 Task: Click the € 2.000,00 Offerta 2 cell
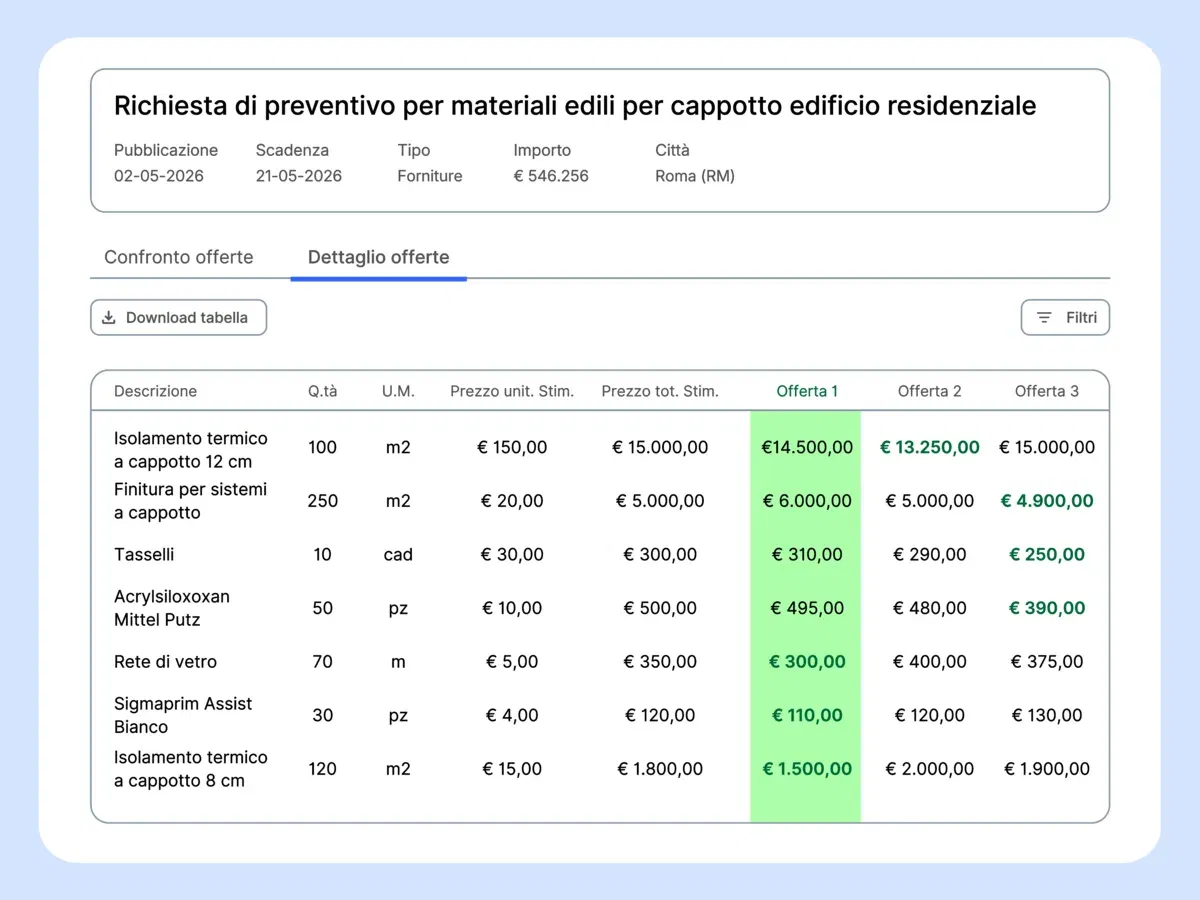tap(929, 769)
